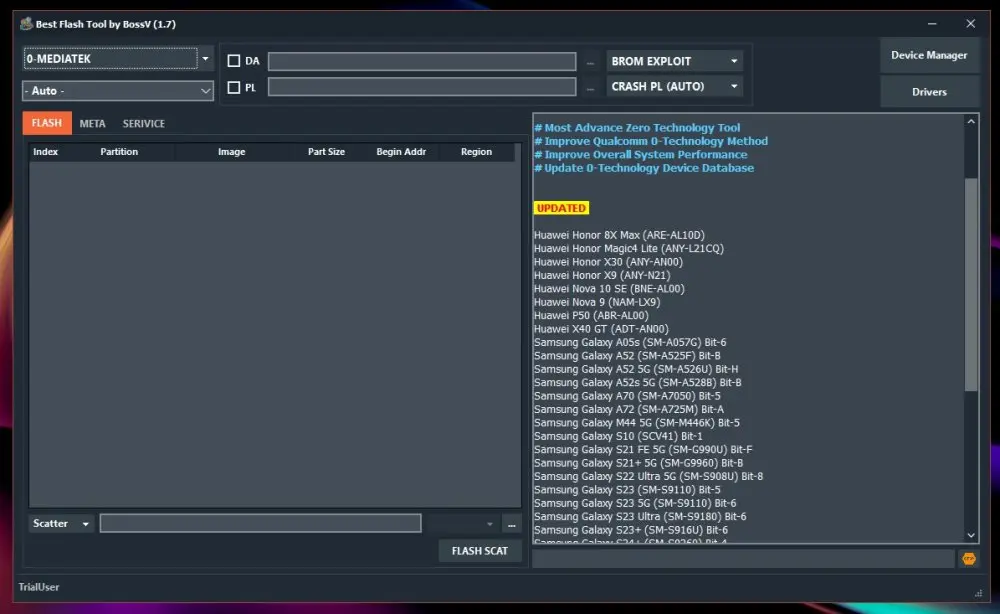Click the command input field under the log

tap(744, 559)
